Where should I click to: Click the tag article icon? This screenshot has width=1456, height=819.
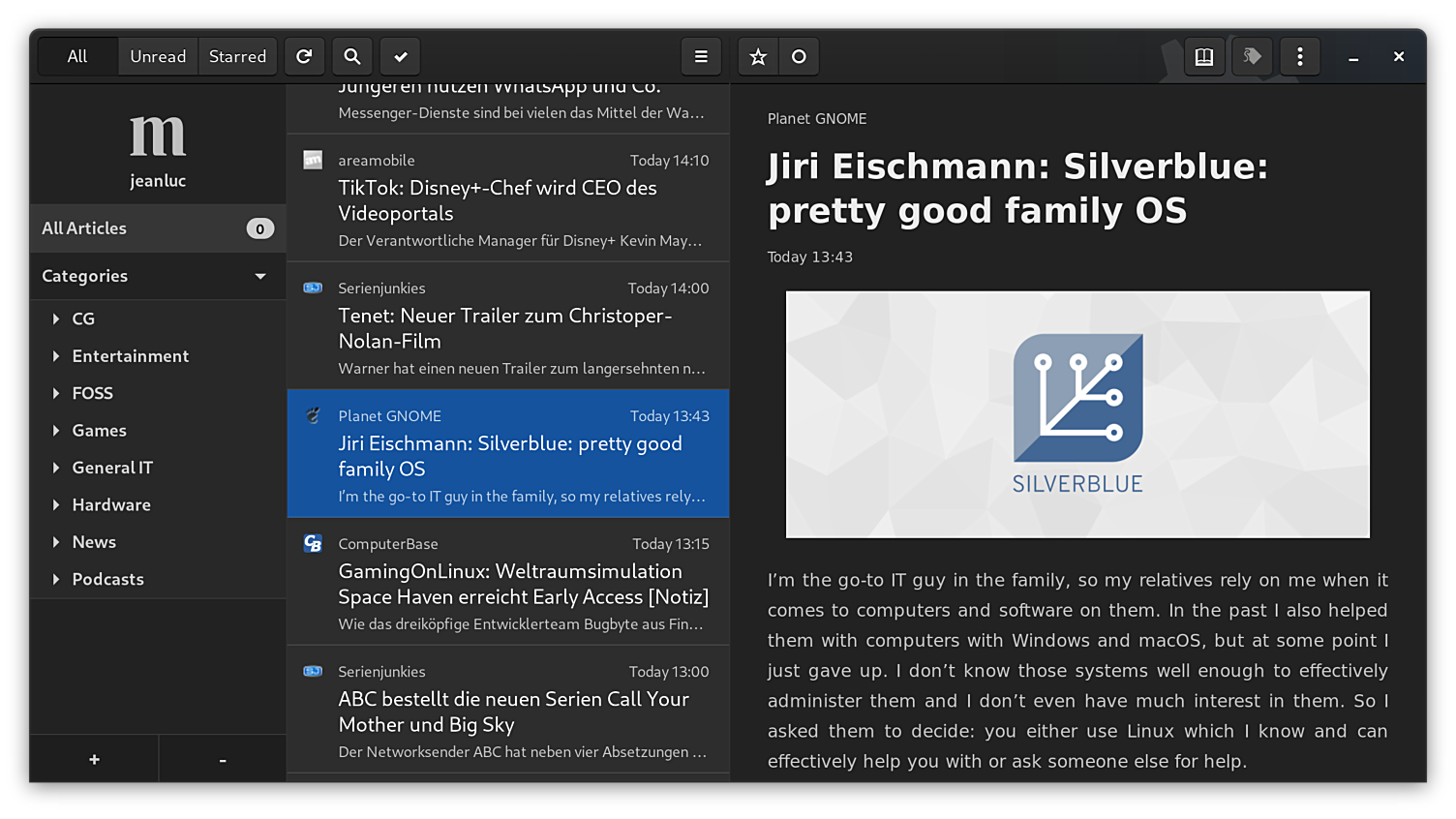pyautogui.click(x=1252, y=57)
